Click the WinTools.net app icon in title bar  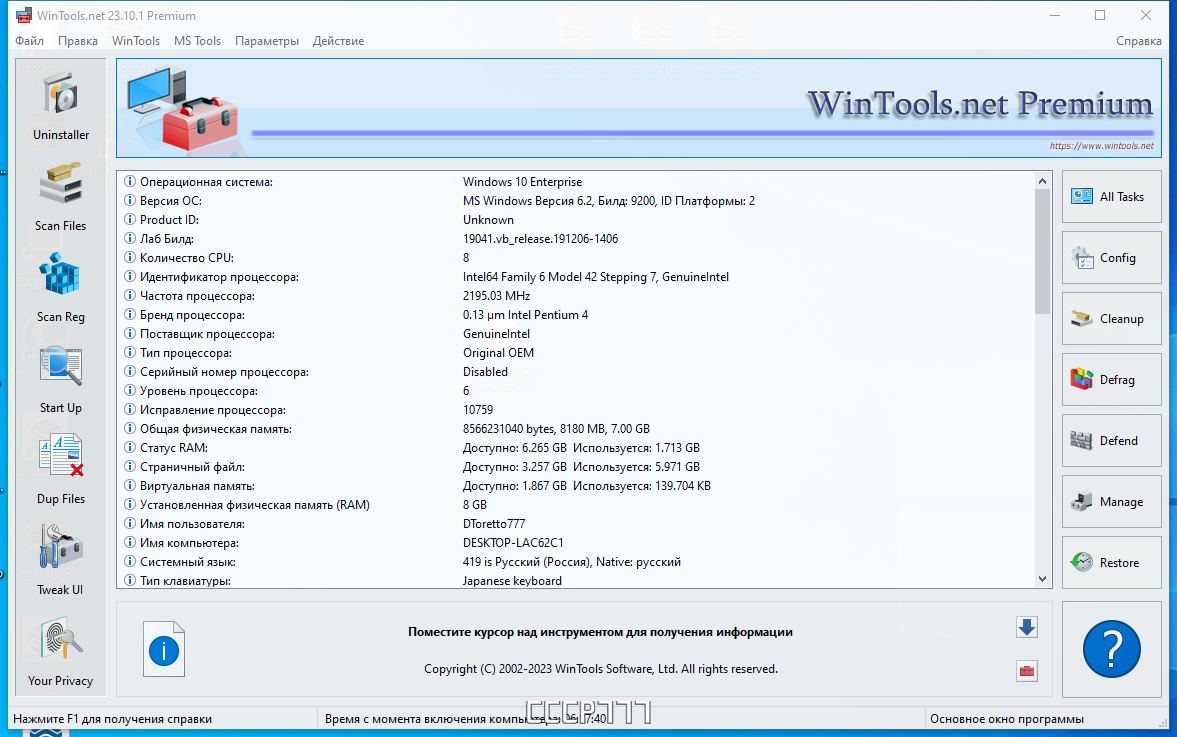24,15
